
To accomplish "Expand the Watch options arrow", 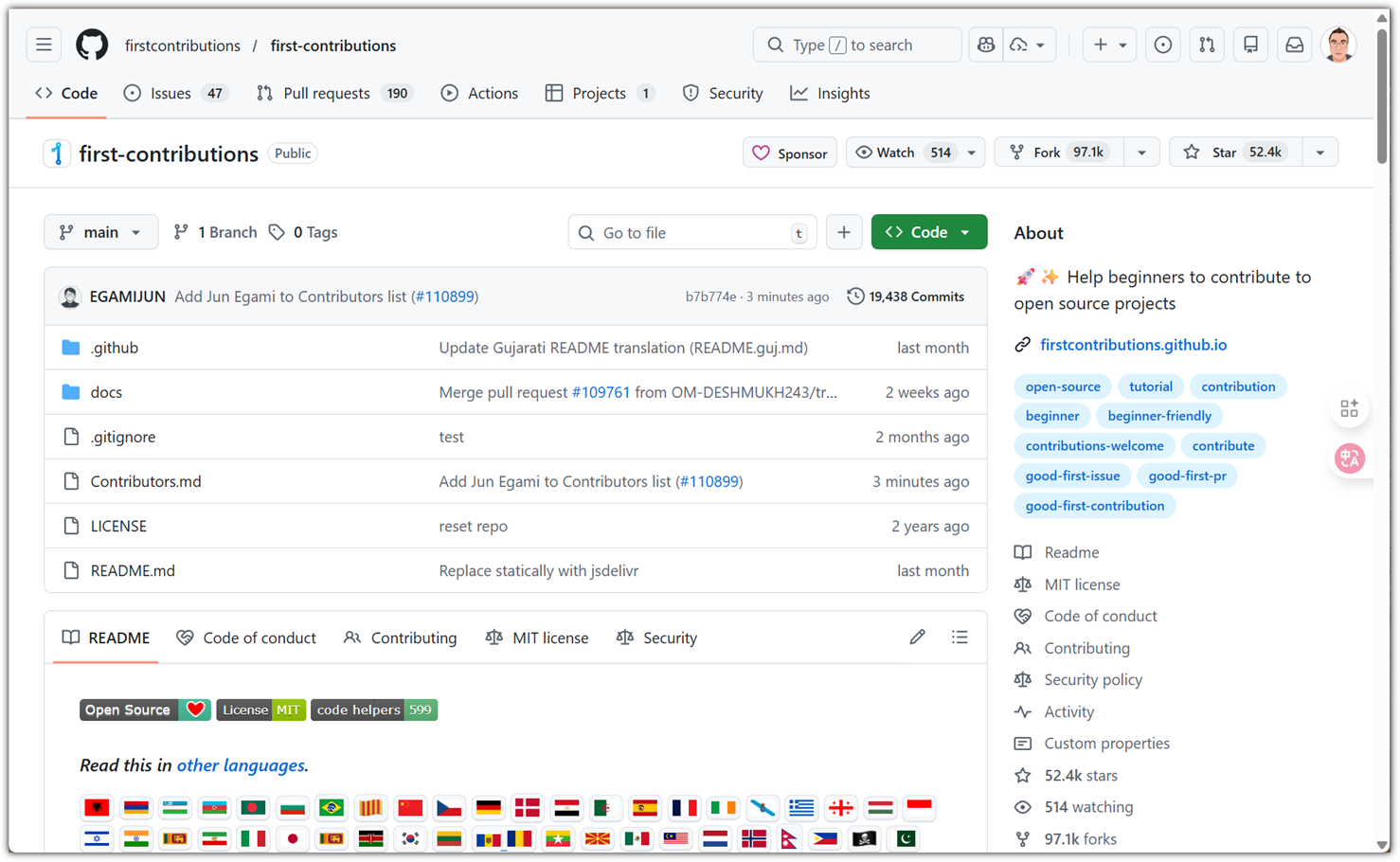I will coord(972,153).
